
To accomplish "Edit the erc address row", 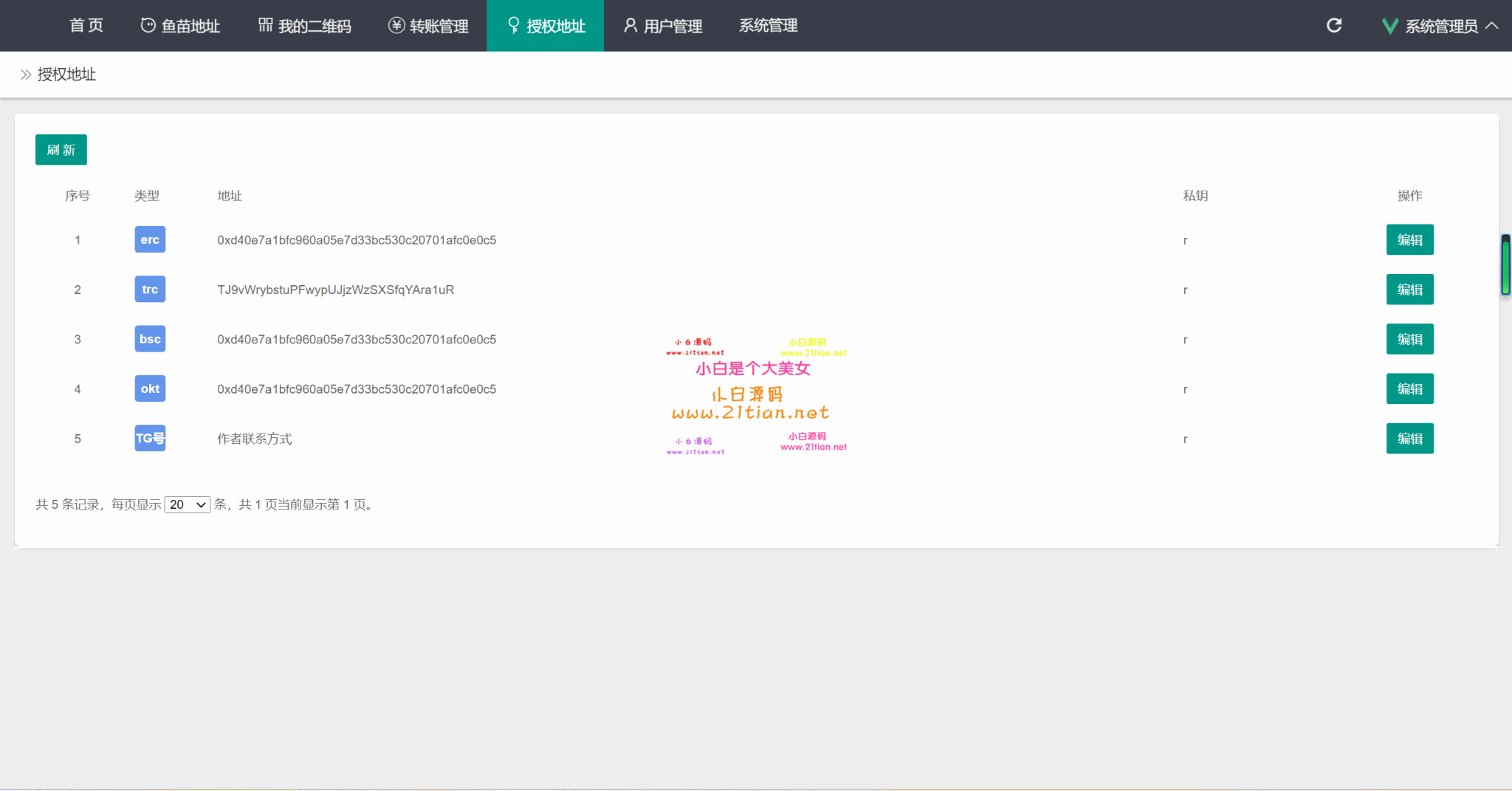I will tap(1409, 239).
